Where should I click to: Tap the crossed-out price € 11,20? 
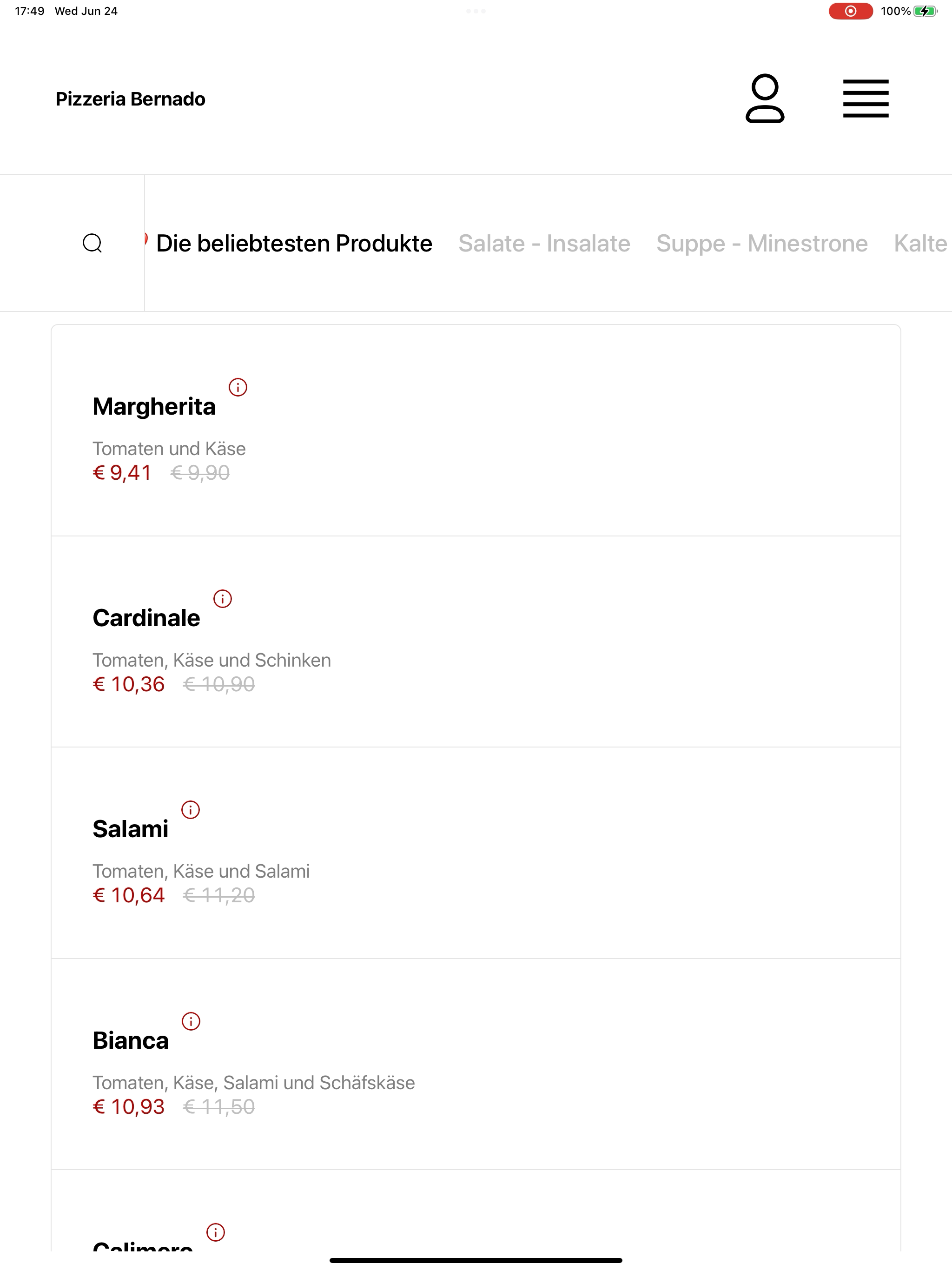(219, 895)
